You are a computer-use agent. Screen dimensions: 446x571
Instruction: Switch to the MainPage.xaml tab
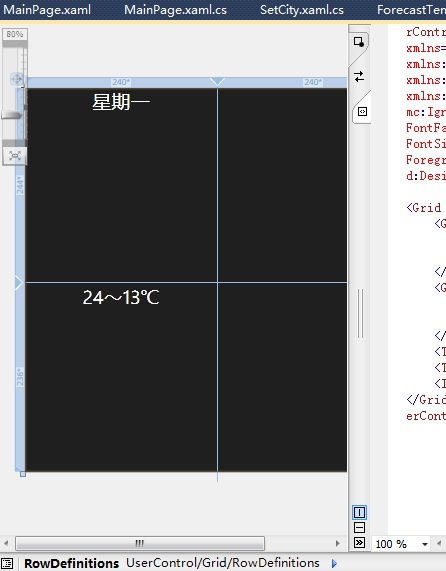coord(47,10)
